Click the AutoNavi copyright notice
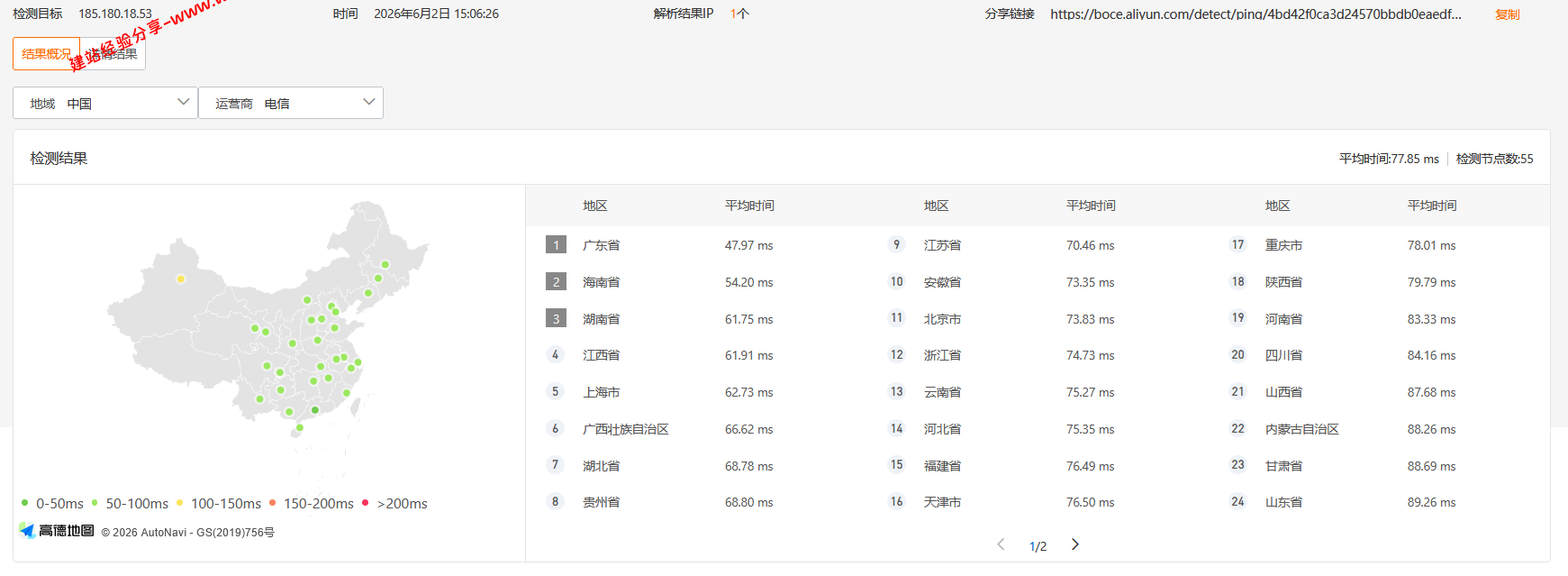1568x576 pixels. pos(188,533)
